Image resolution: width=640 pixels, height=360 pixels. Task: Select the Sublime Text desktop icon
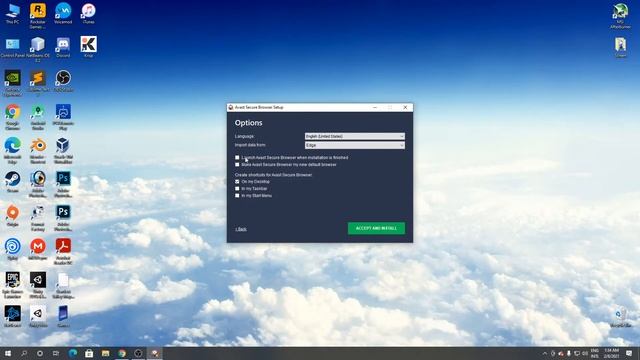(x=38, y=83)
